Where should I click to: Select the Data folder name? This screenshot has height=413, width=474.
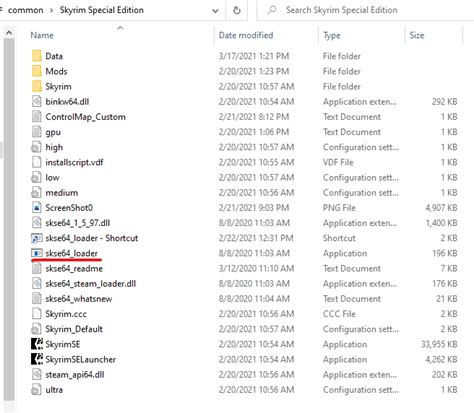point(54,56)
